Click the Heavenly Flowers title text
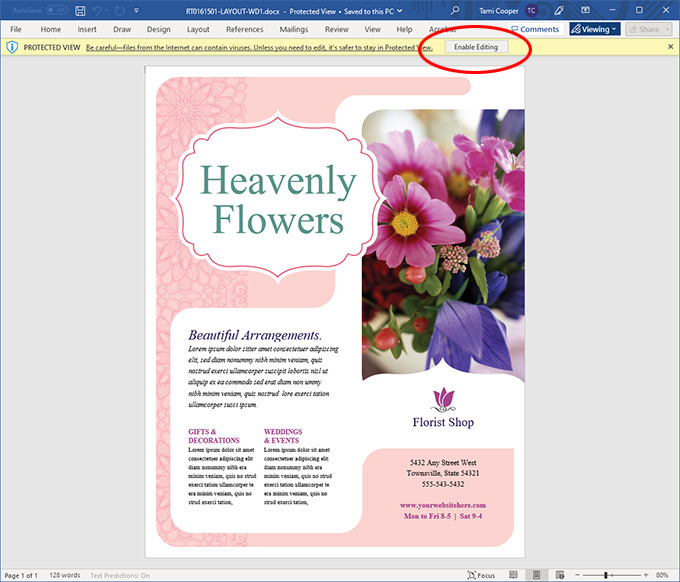 pos(278,199)
